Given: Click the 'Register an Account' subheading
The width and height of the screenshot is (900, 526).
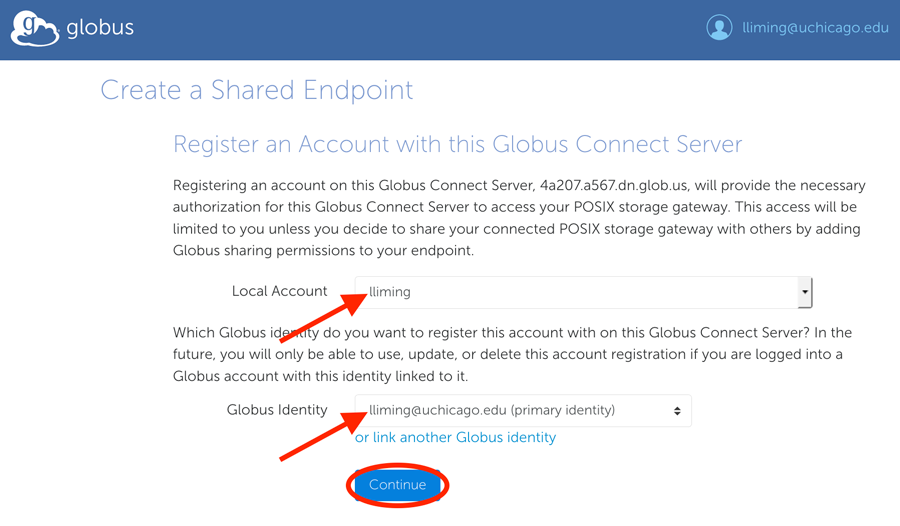Looking at the screenshot, I should point(457,144).
